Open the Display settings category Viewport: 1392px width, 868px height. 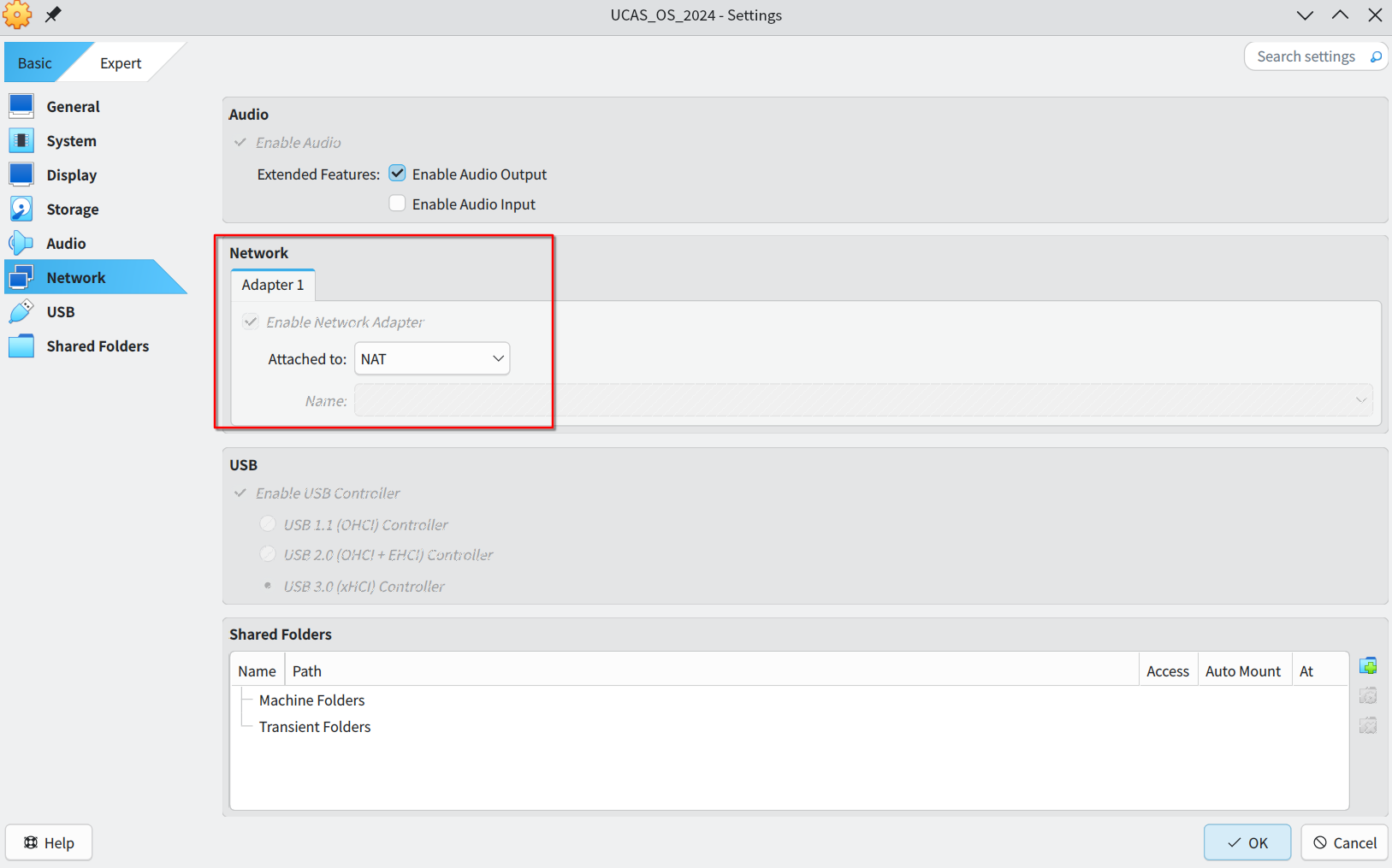click(x=72, y=174)
